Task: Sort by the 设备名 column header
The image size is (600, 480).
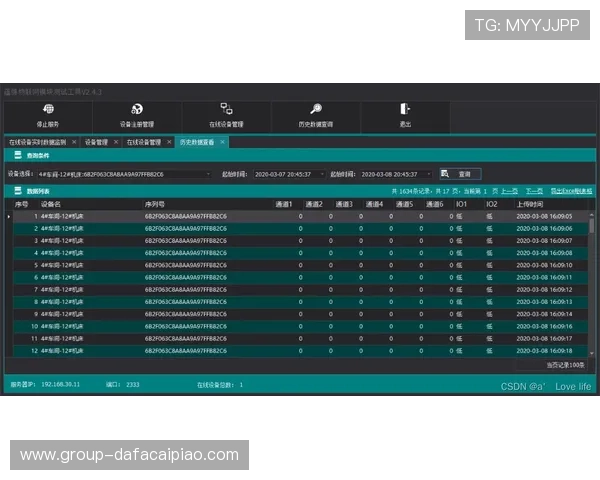Action: click(x=51, y=204)
